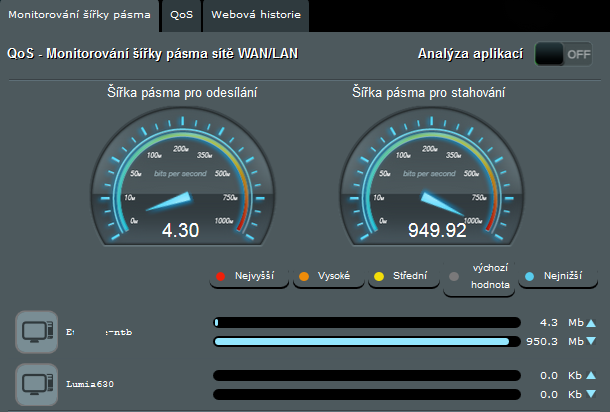Click the ntb device upload progress bar
Image resolution: width=610 pixels, height=412 pixels.
[366, 323]
